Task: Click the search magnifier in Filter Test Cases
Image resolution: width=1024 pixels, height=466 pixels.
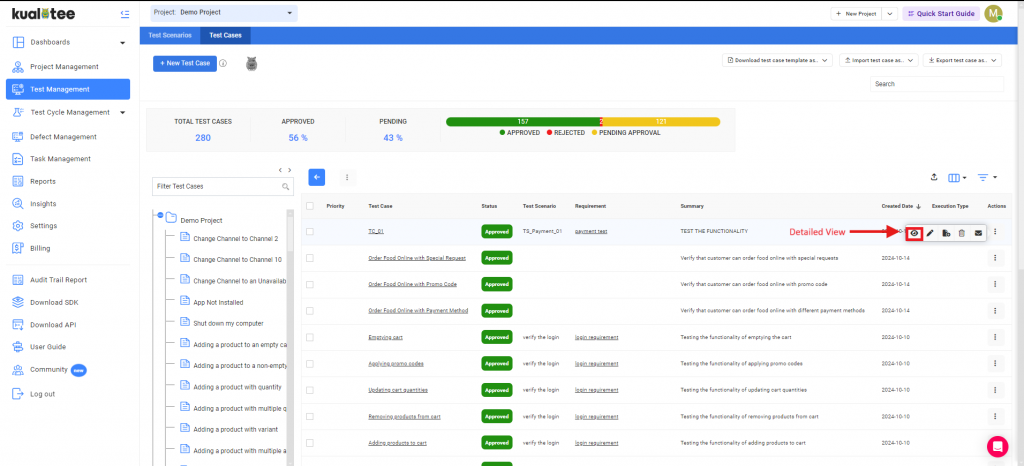Action: pyautogui.click(x=285, y=187)
